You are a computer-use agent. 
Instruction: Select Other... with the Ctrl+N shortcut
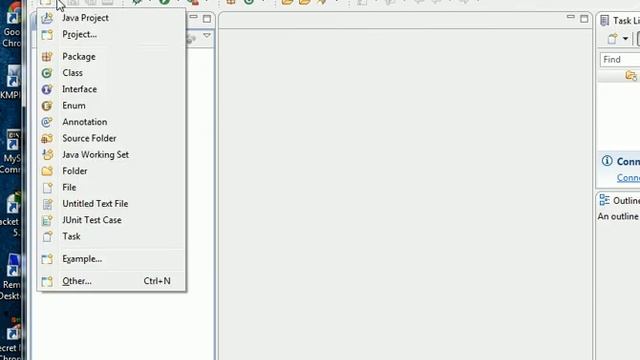point(111,281)
